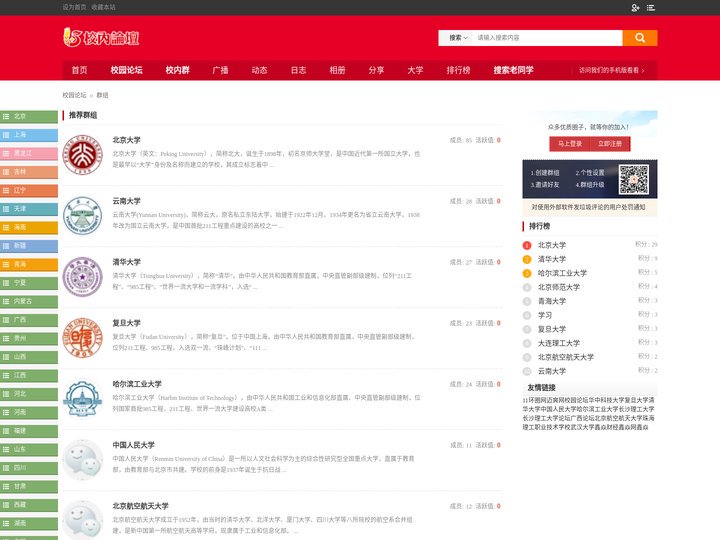Select 上海 region in left sidebar

tap(29, 135)
